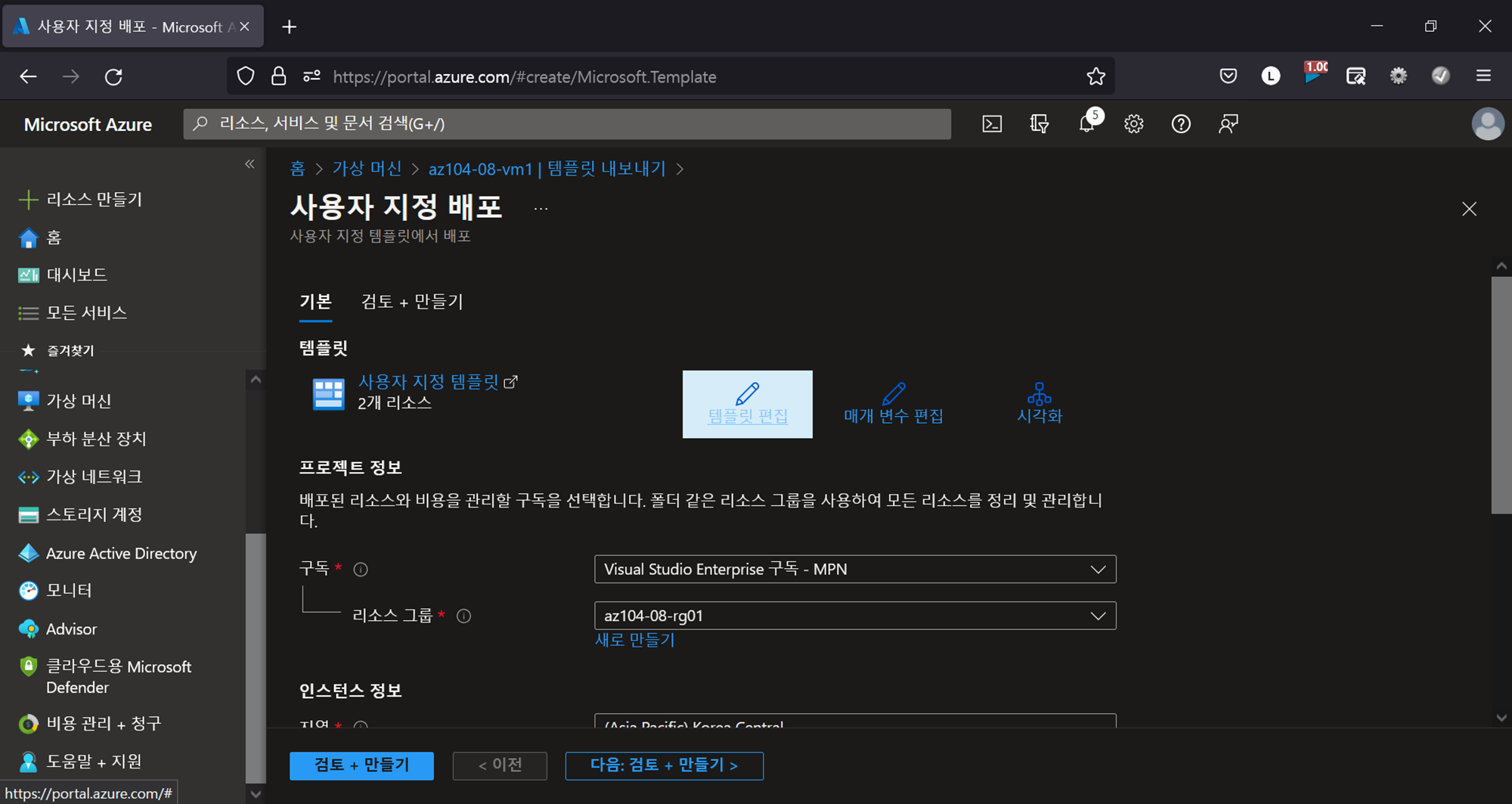Click info icon next to 리소스 그룹
The height and width of the screenshot is (804, 1512).
tap(464, 616)
